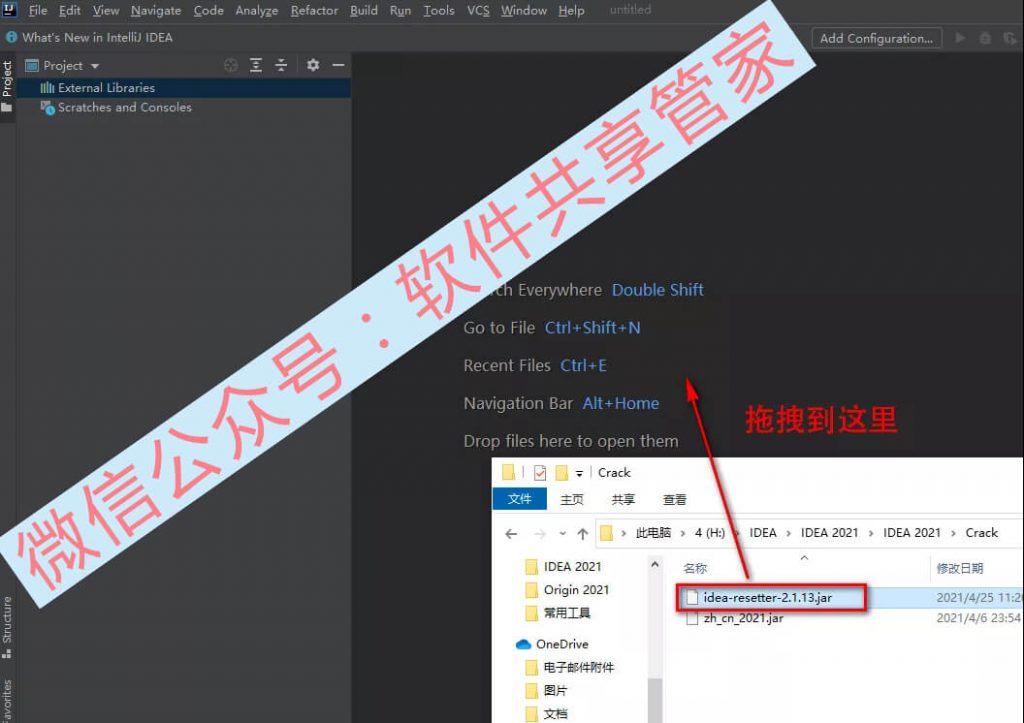Open the Code menu

[x=209, y=10]
